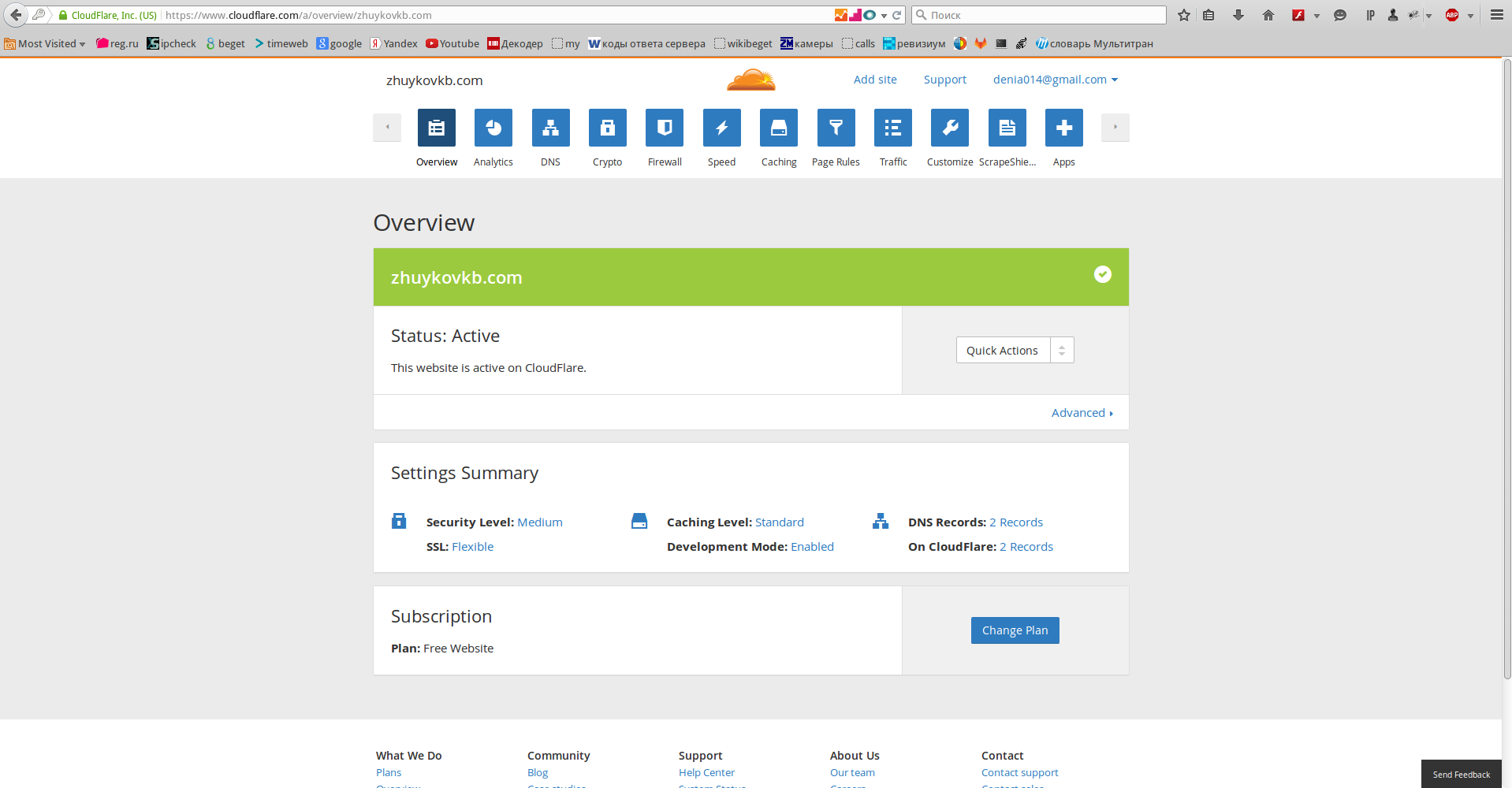Reload the page with the refresh icon
Screen dimensions: 1512x788
896,15
